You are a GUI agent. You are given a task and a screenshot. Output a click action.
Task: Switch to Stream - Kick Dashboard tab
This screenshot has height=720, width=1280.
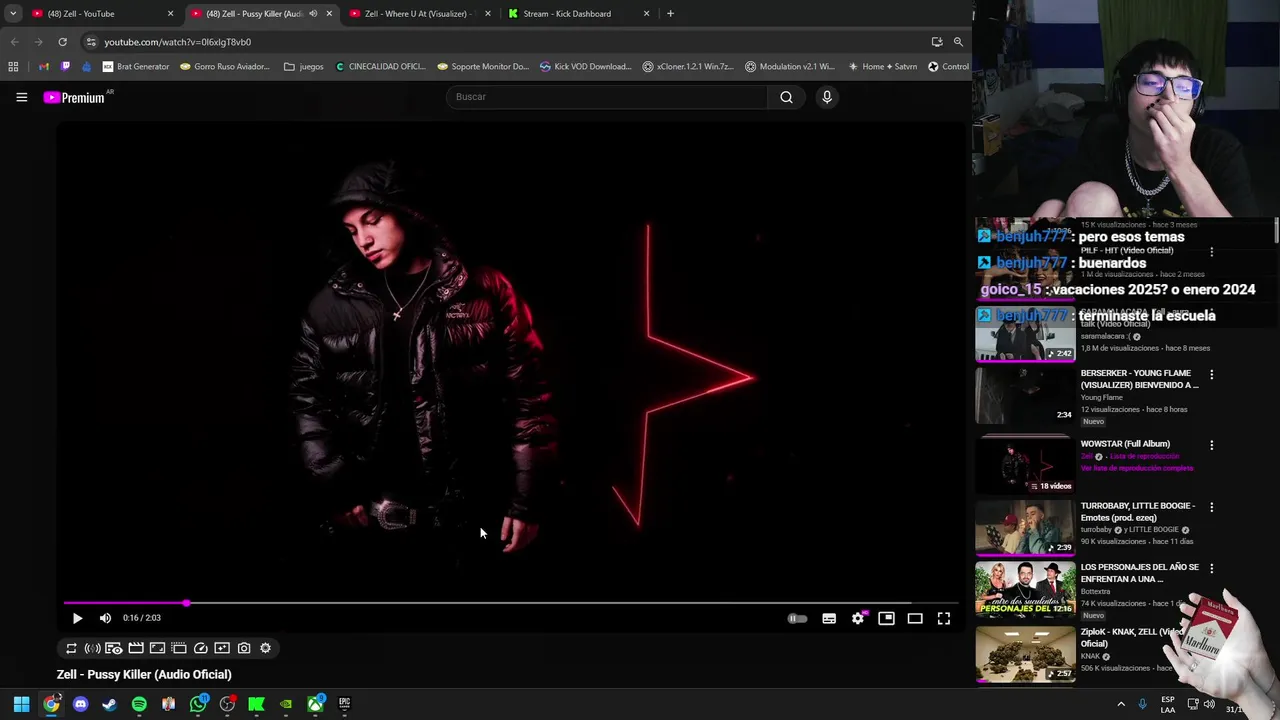pyautogui.click(x=577, y=14)
